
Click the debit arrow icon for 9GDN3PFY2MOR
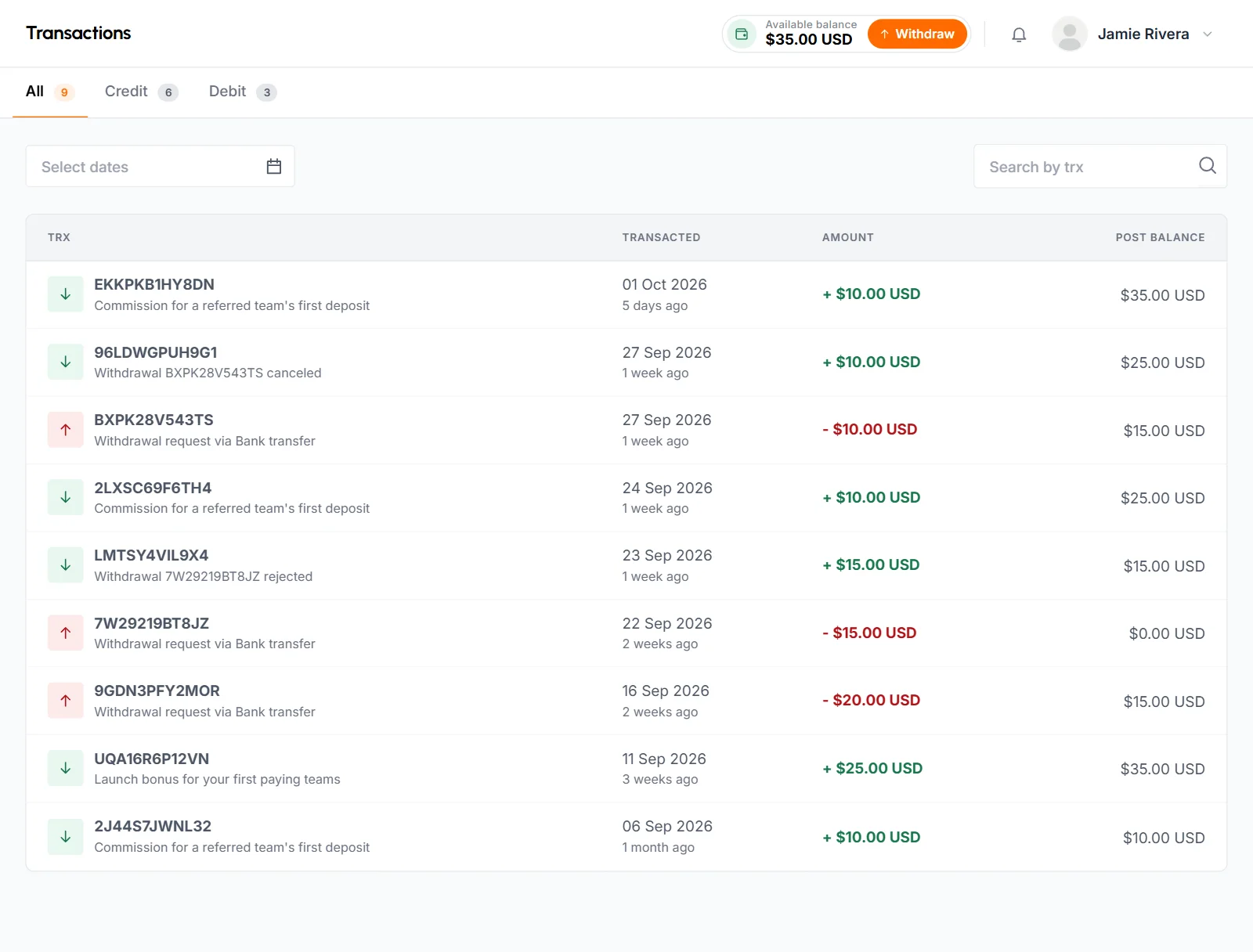[66, 701]
